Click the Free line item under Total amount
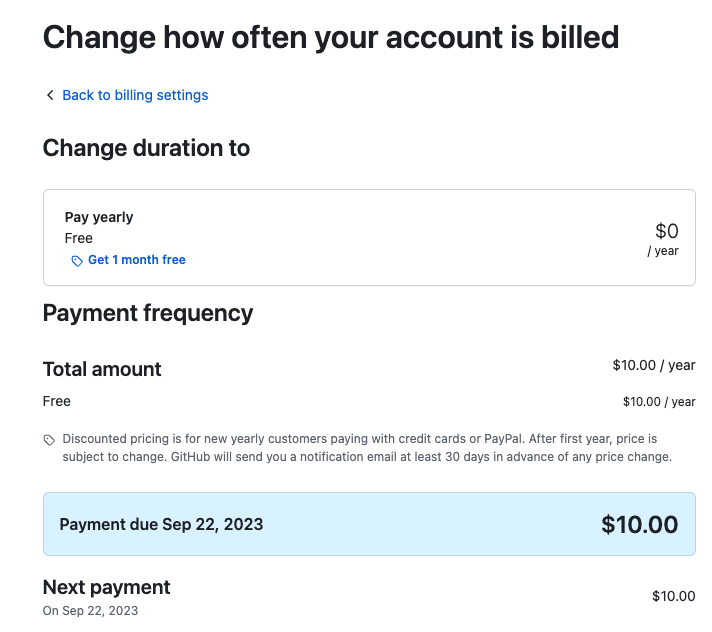This screenshot has width=712, height=632. click(x=57, y=401)
